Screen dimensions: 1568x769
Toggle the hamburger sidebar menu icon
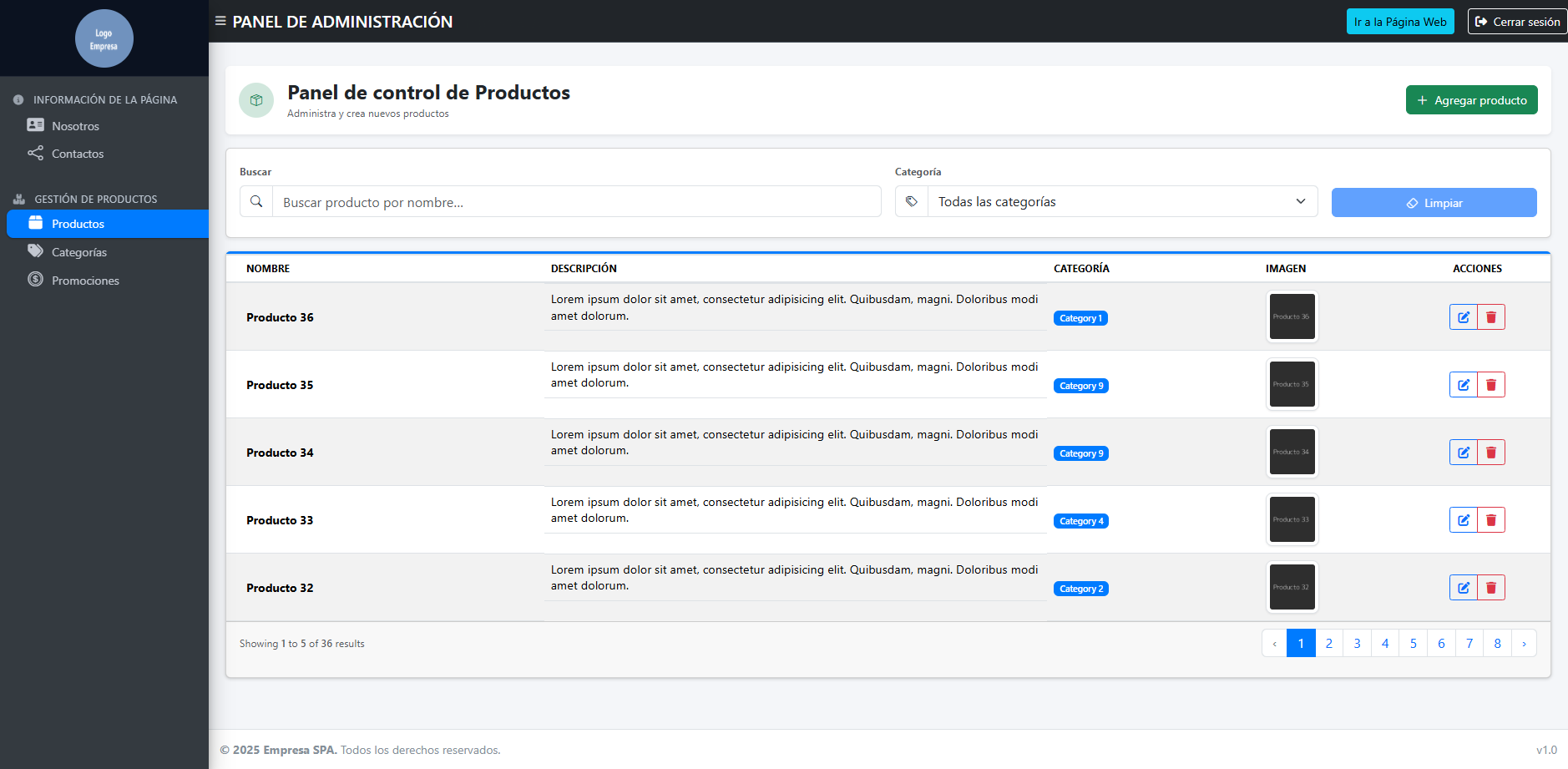click(220, 21)
